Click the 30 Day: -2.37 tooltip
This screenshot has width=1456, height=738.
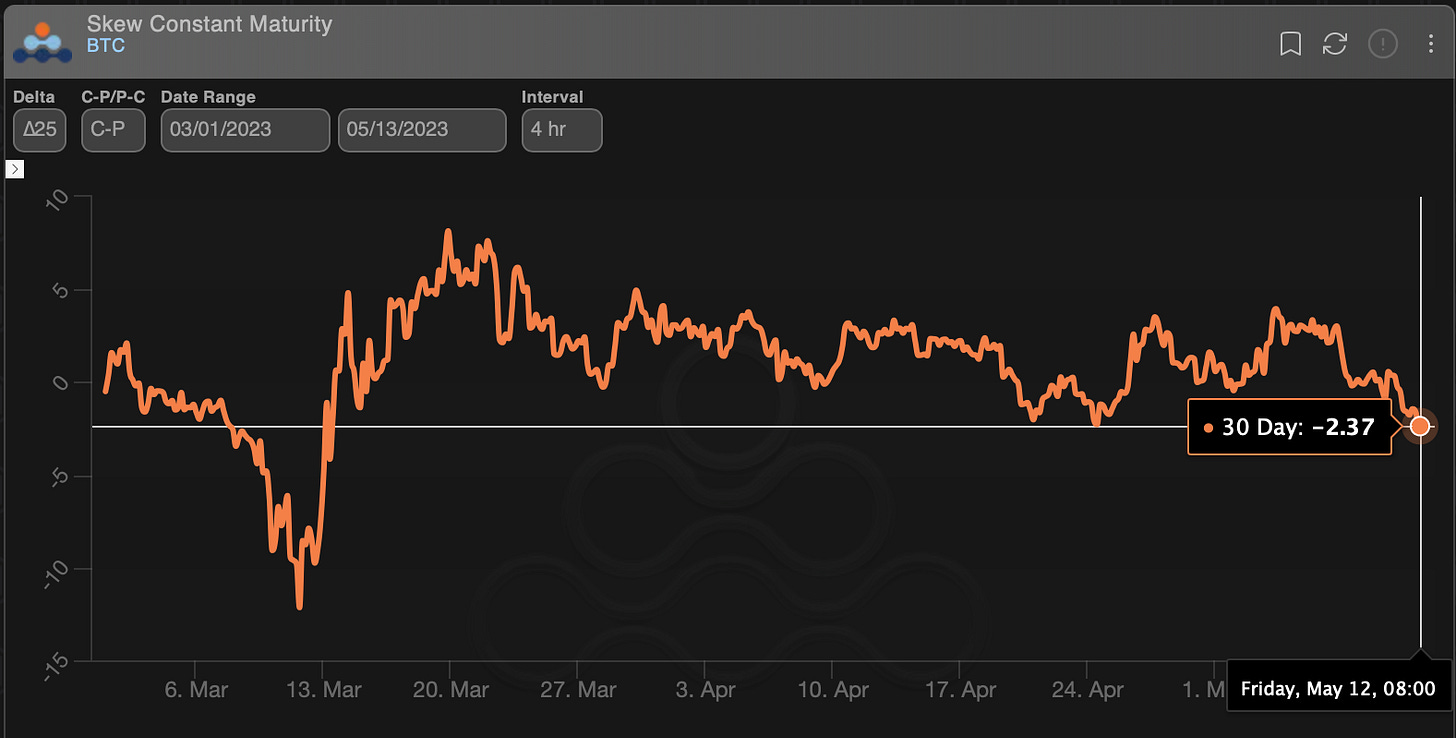pyautogui.click(x=1289, y=427)
